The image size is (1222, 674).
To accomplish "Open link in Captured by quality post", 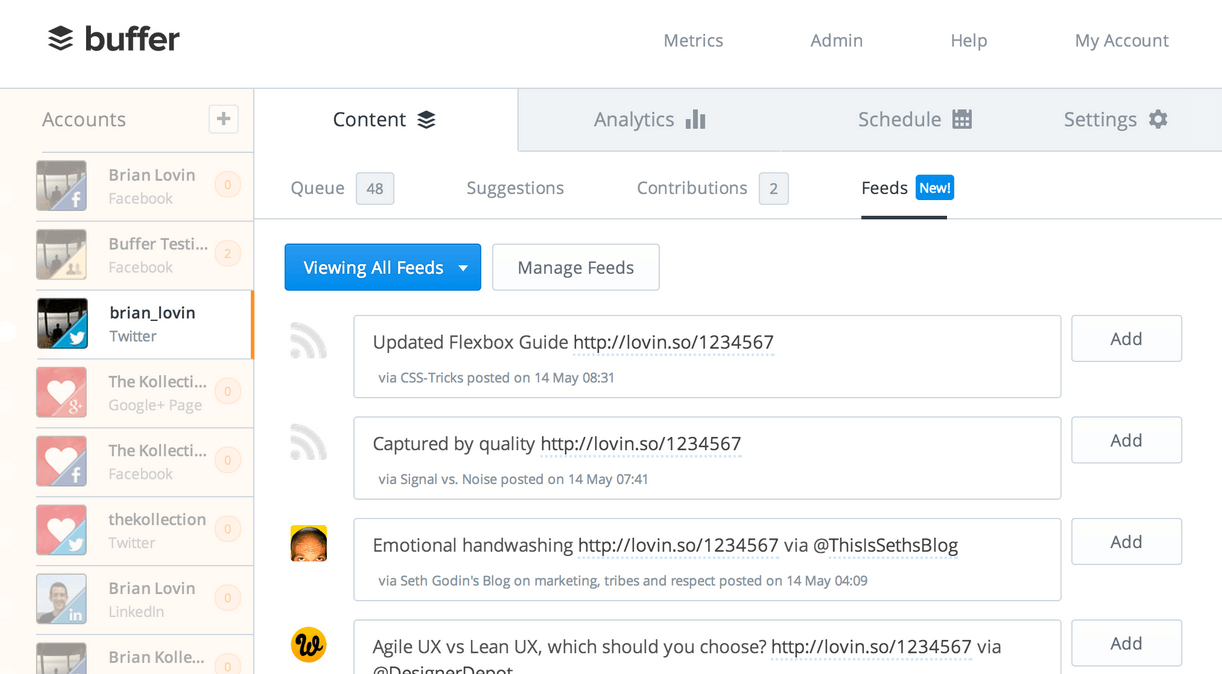I will coord(641,444).
